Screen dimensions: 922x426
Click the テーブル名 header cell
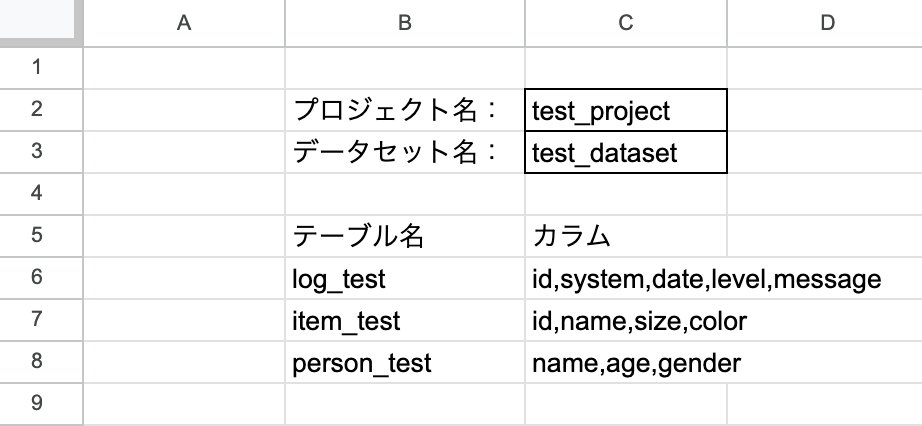tap(404, 236)
